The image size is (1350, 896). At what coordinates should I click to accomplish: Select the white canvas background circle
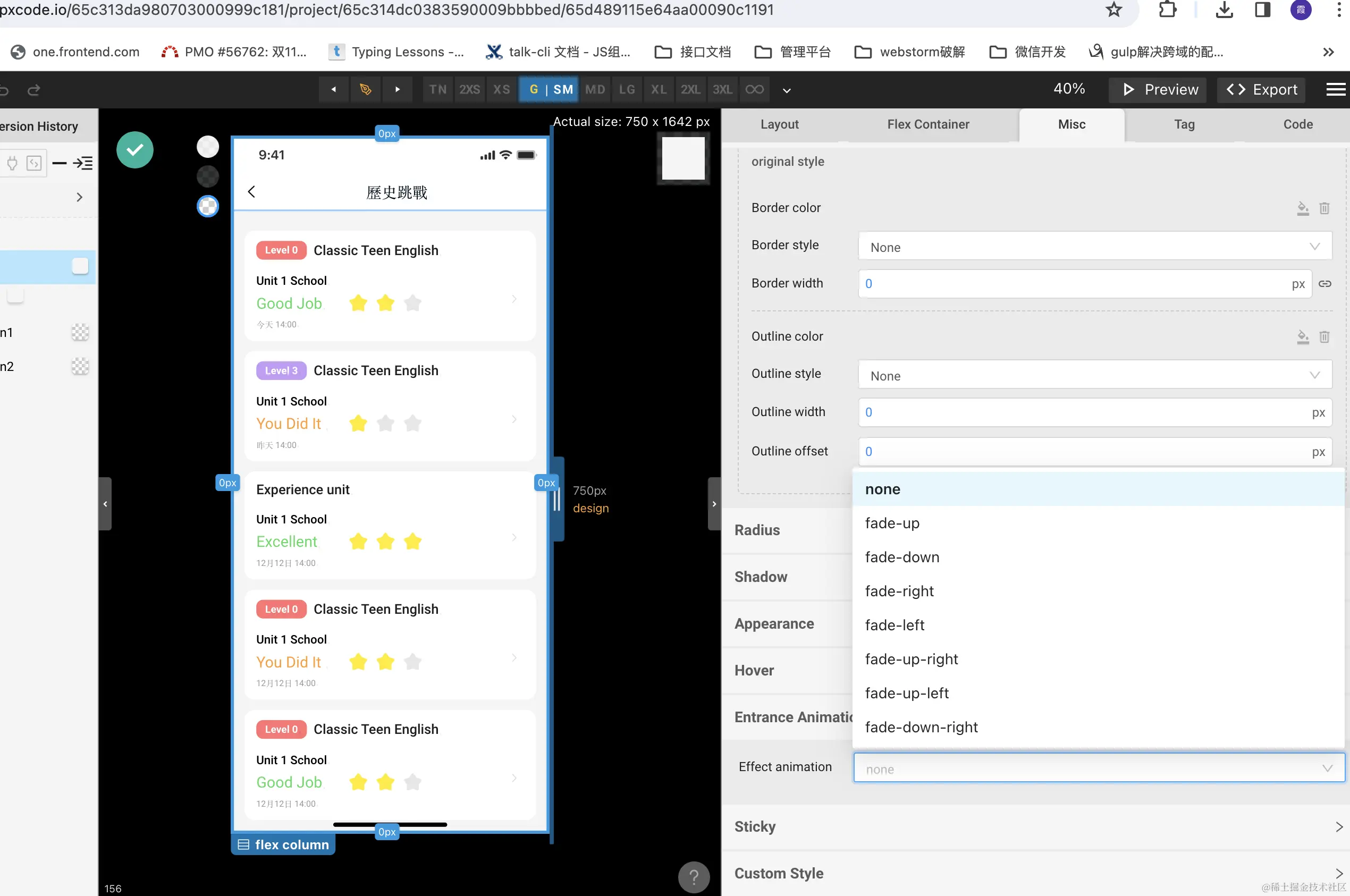coord(207,147)
